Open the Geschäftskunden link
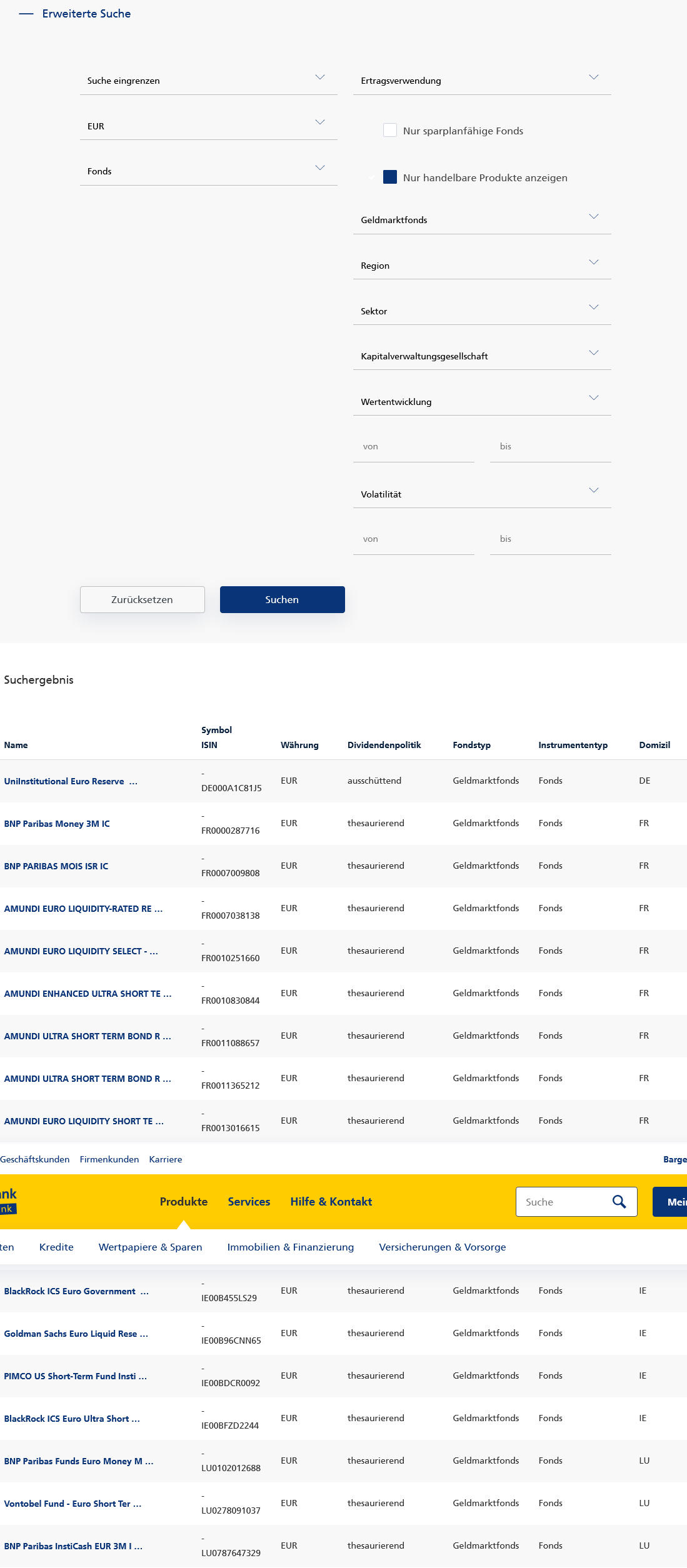 pyautogui.click(x=35, y=1159)
